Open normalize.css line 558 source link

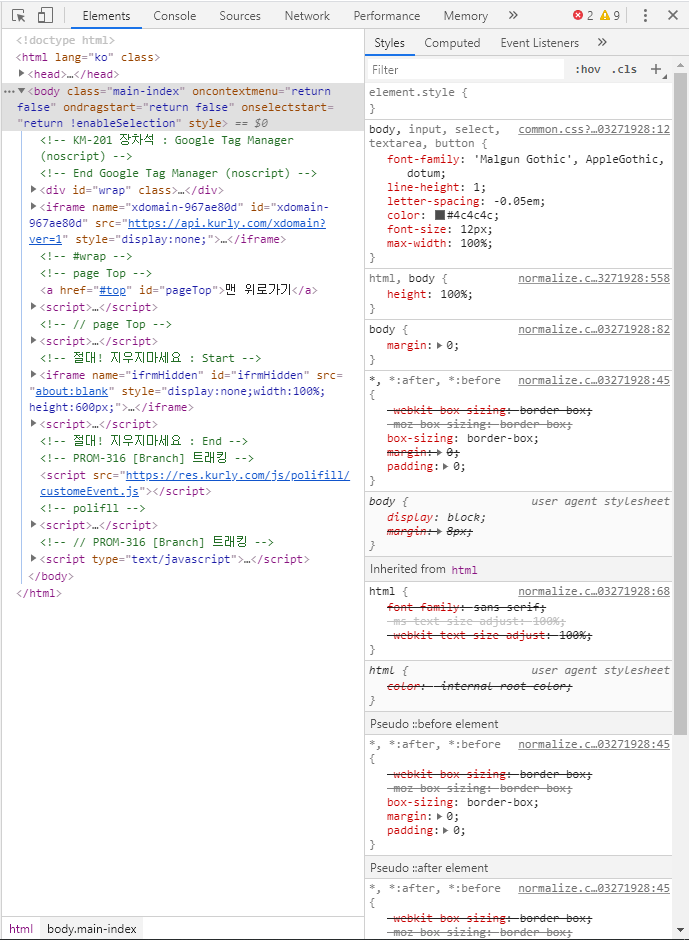[x=594, y=278]
